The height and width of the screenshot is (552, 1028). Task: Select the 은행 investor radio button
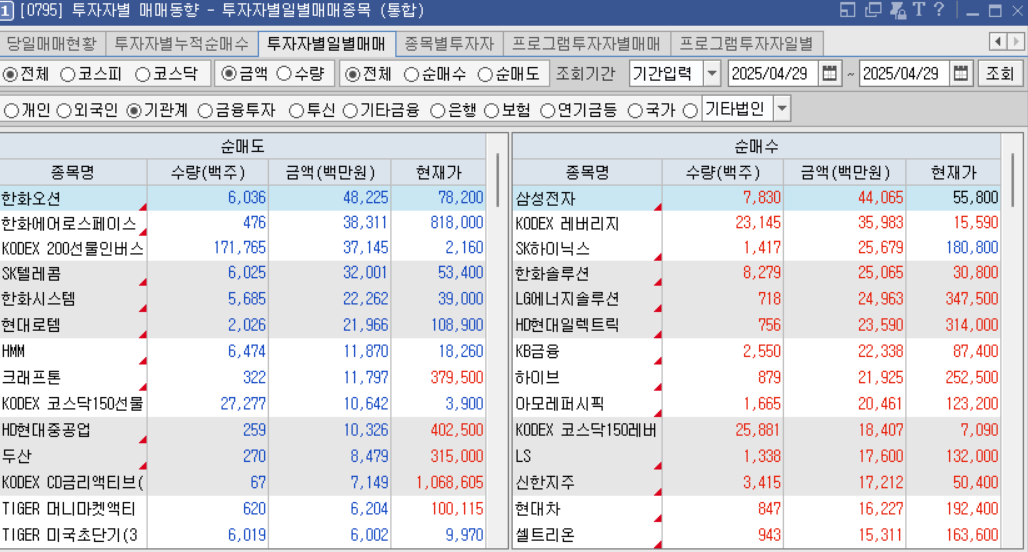[x=437, y=111]
